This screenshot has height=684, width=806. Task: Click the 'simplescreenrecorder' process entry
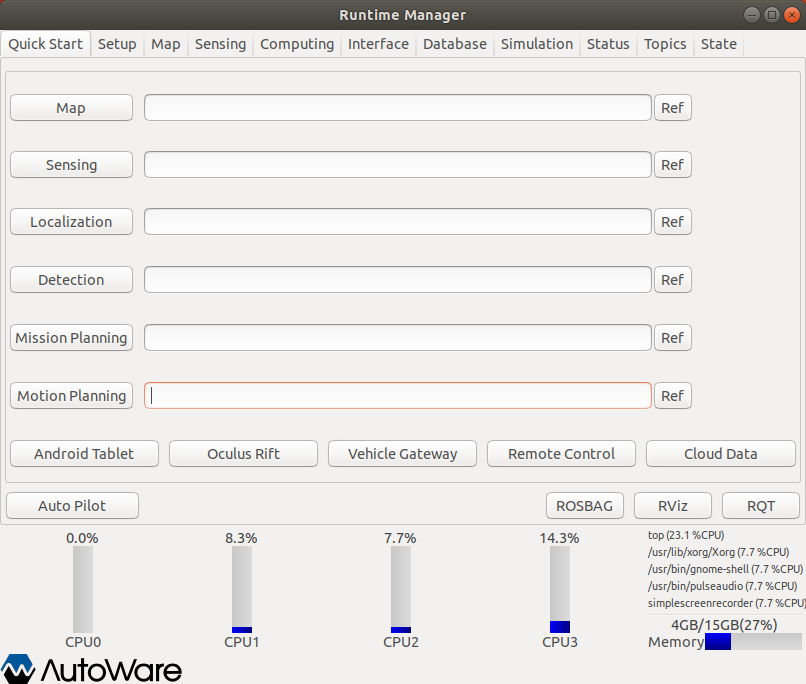point(726,603)
